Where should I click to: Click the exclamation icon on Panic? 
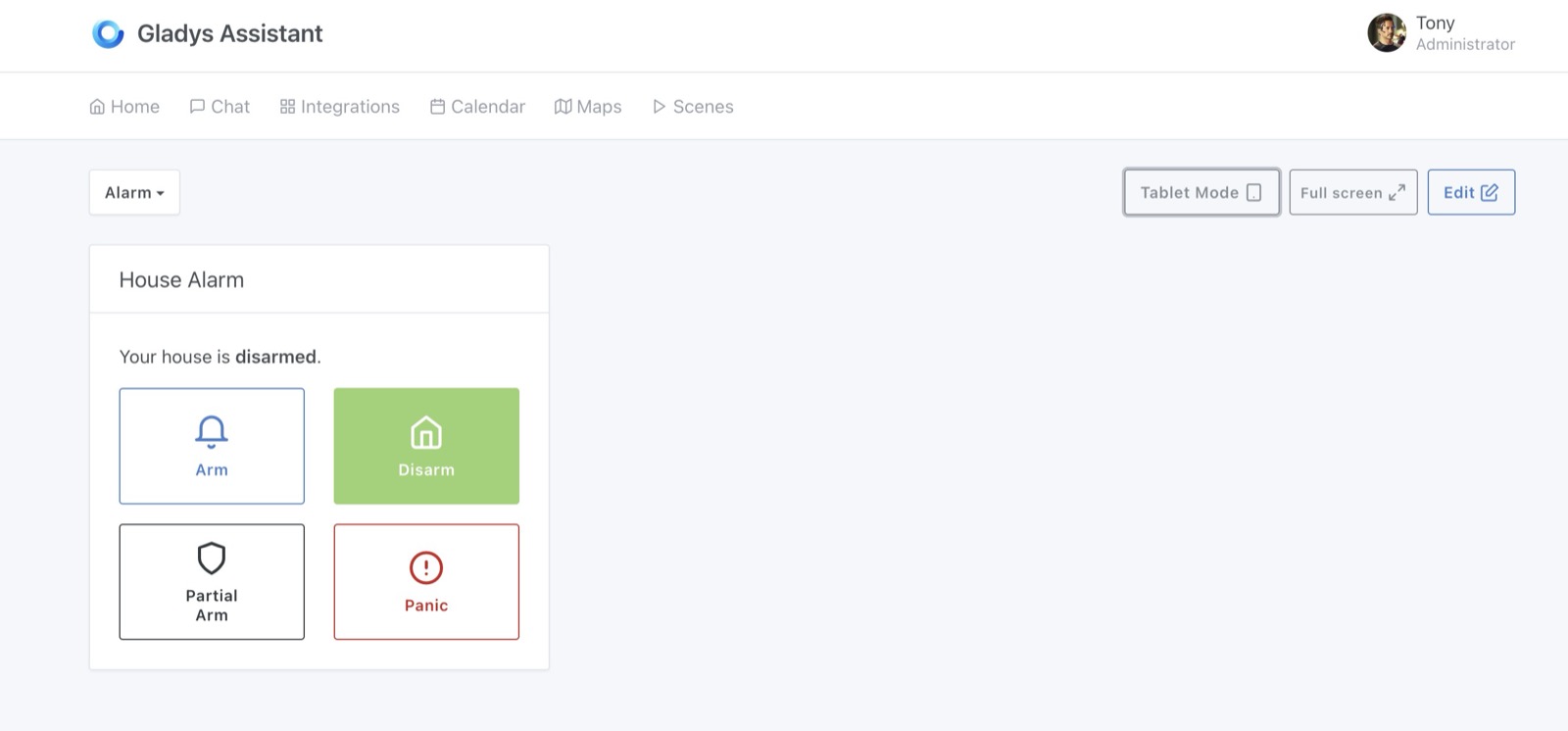(426, 567)
